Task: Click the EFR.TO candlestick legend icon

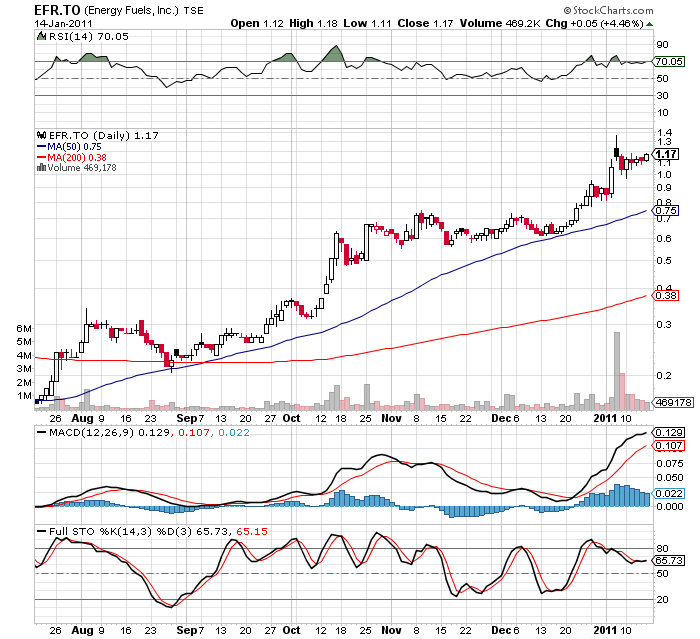Action: 41,135
